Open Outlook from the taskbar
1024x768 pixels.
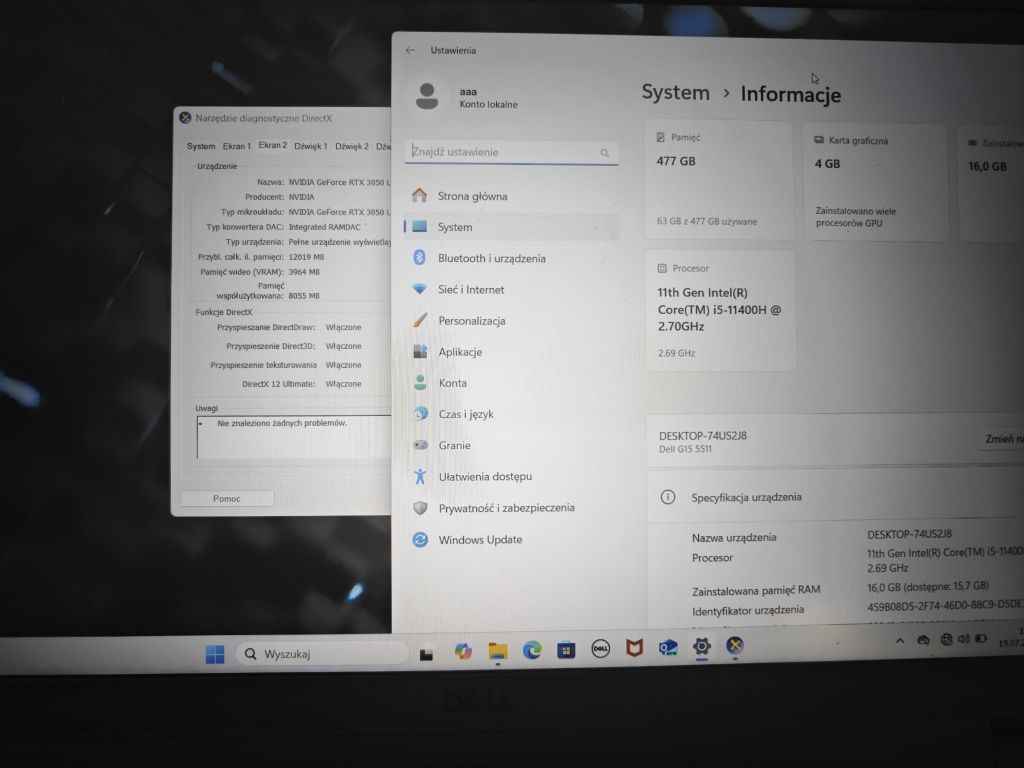(667, 647)
